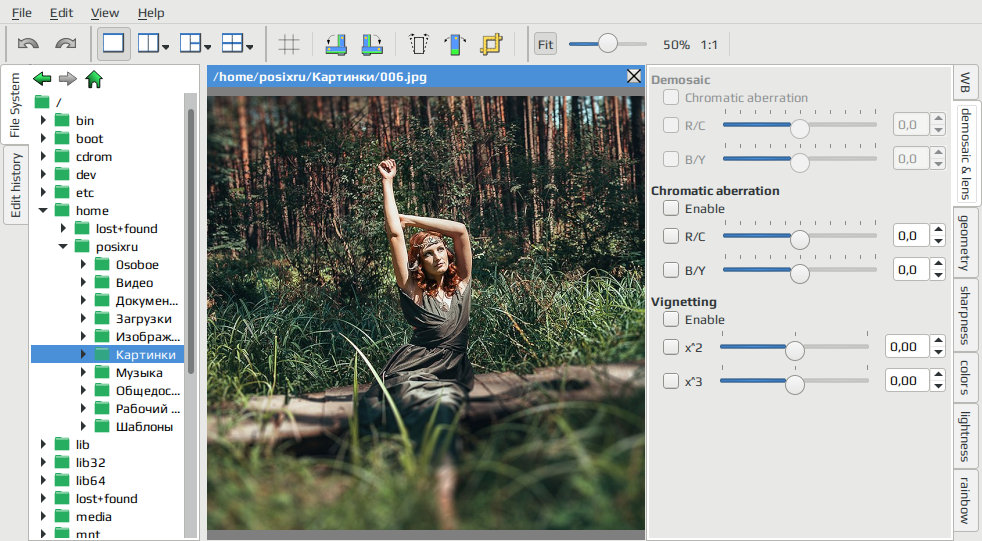
Task: Click the Redo arrow icon
Action: tap(66, 44)
